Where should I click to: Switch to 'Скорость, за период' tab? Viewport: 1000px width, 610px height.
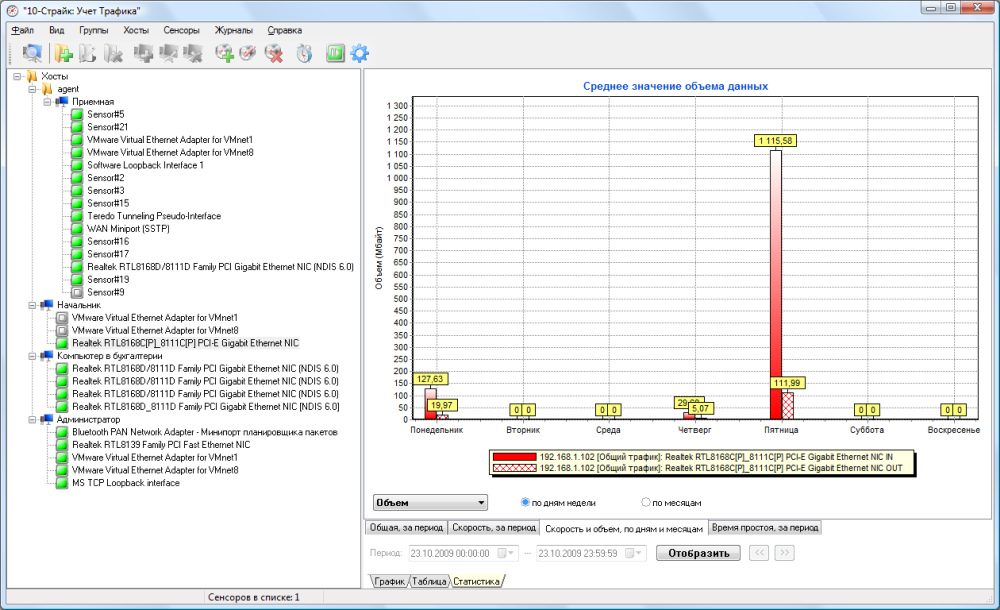494,528
